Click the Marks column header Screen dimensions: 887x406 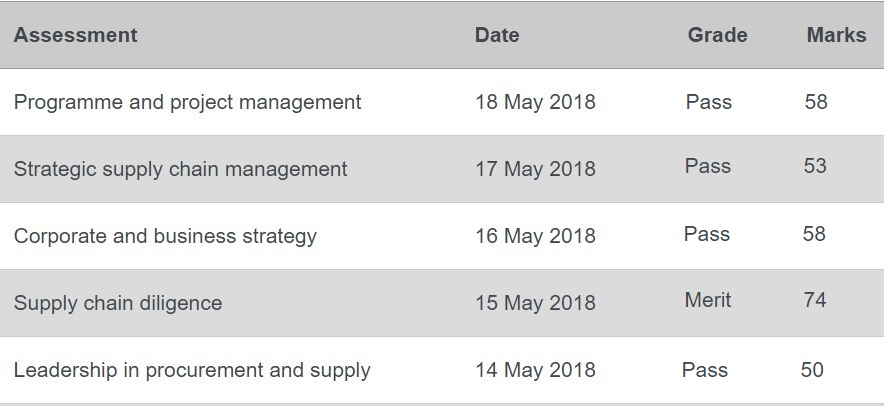point(836,35)
